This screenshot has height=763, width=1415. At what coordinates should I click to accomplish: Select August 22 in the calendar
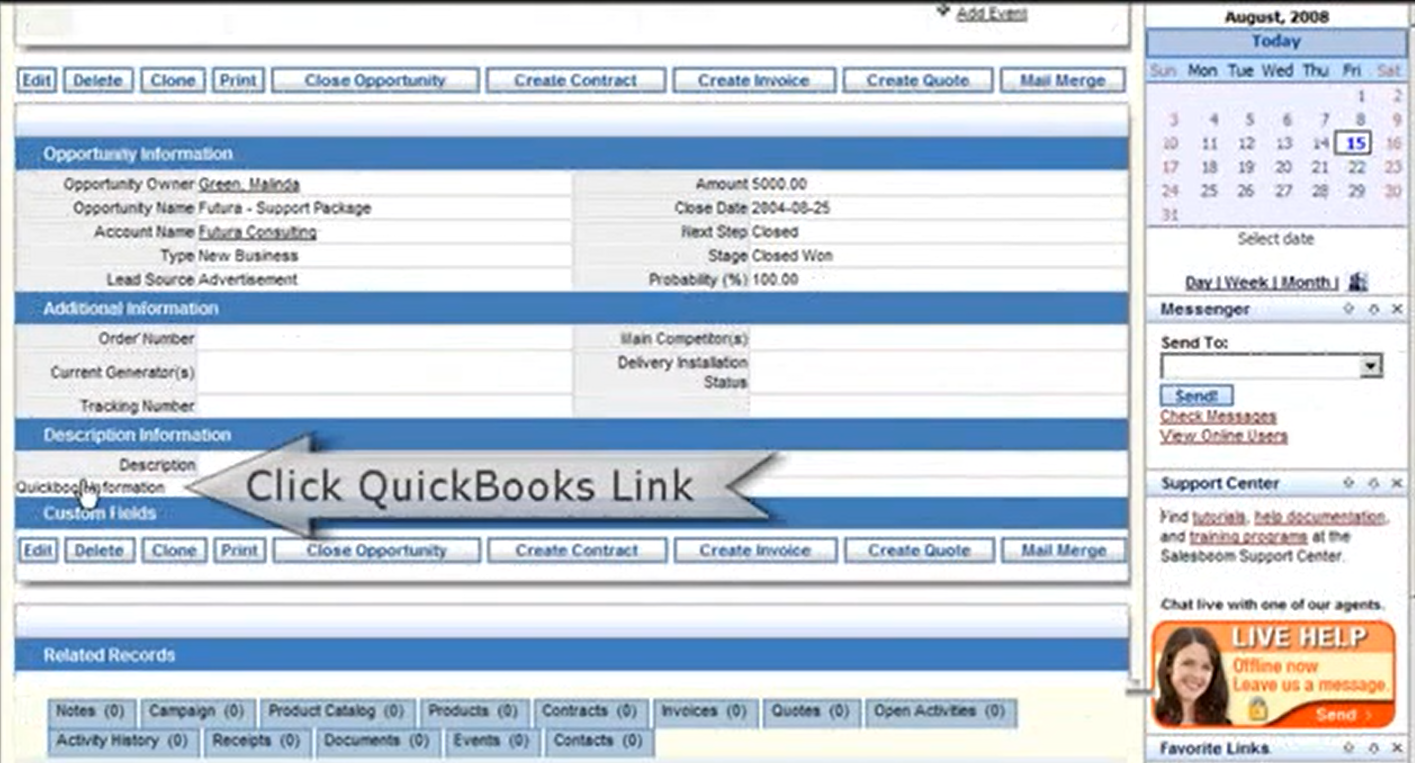pyautogui.click(x=1356, y=168)
